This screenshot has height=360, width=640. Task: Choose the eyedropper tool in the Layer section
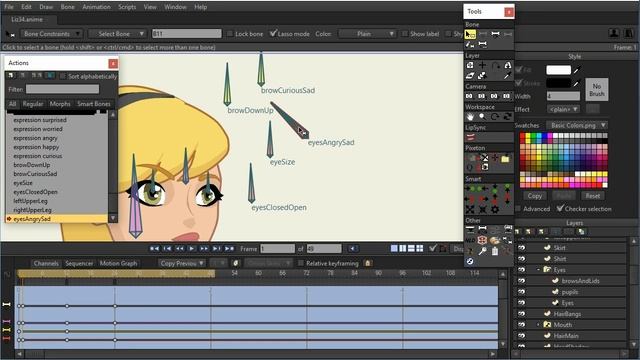point(507,76)
